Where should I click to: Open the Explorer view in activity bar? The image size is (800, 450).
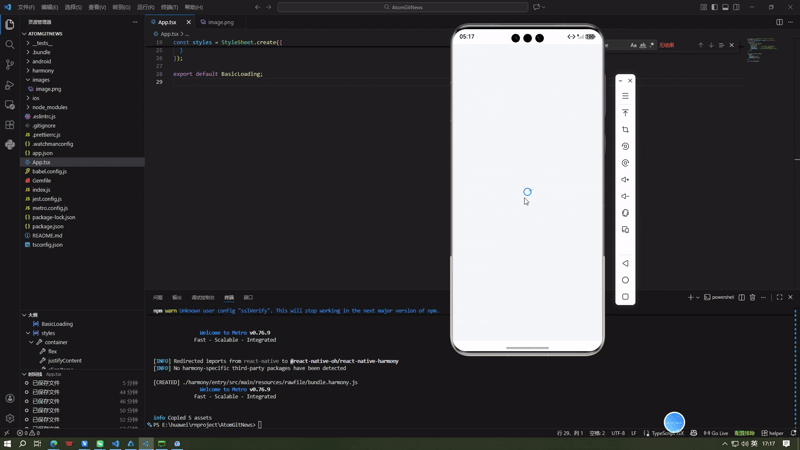[x=10, y=24]
